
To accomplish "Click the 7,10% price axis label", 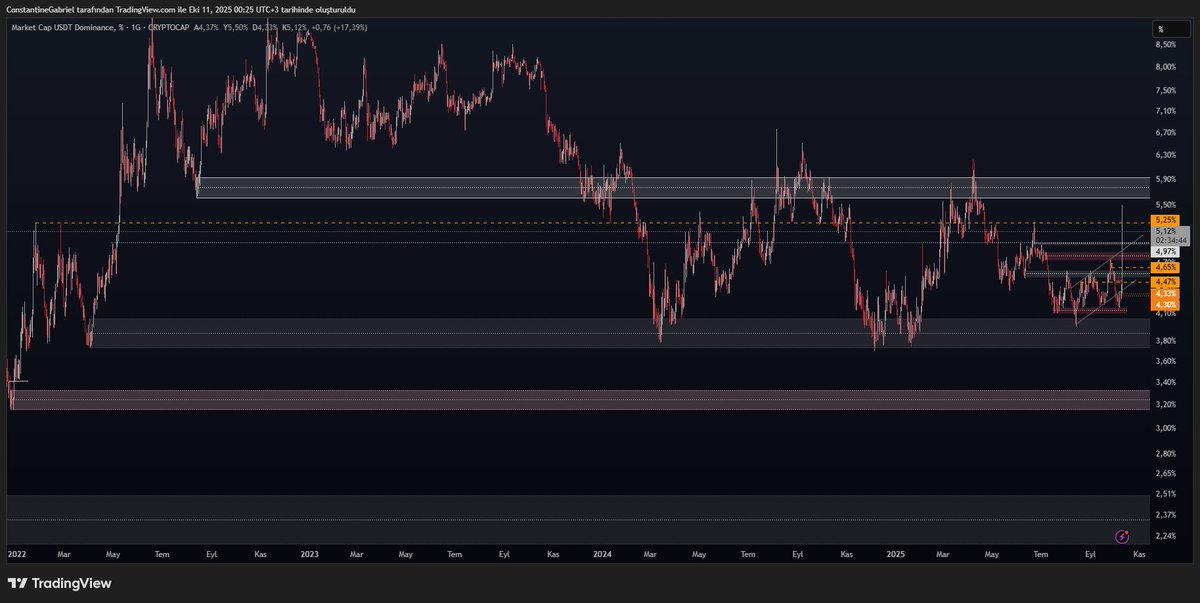I will 1166,110.
